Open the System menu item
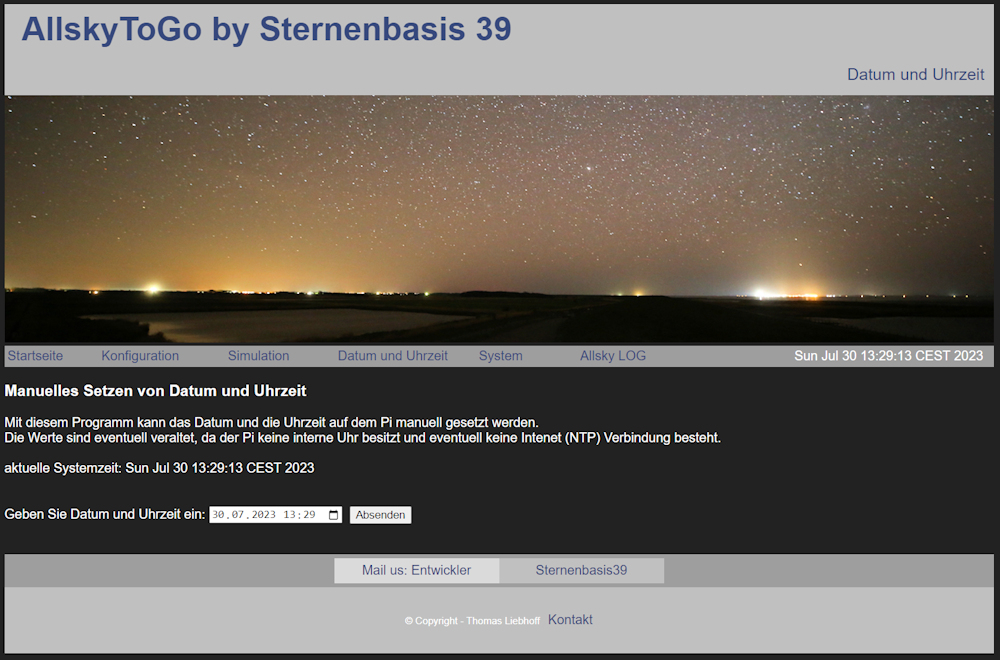Image resolution: width=1000 pixels, height=660 pixels. (x=501, y=356)
